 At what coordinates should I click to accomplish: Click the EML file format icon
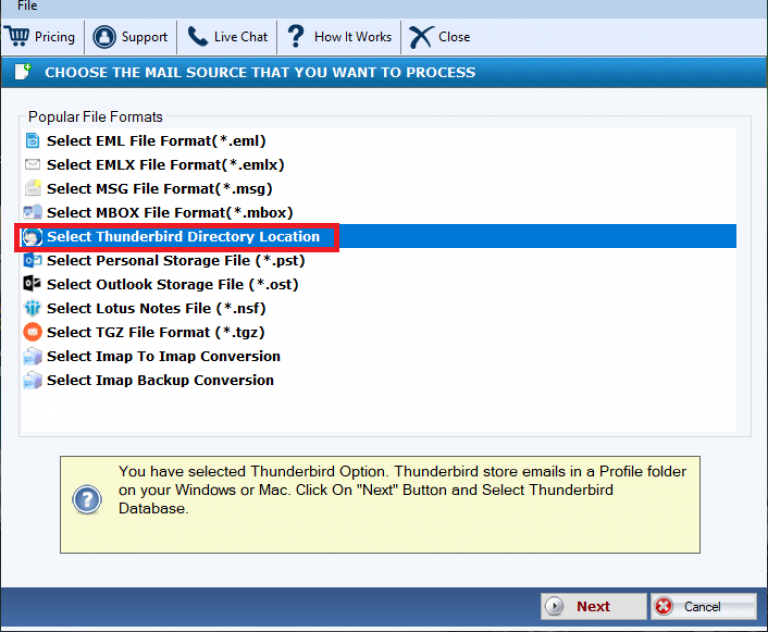(x=32, y=141)
